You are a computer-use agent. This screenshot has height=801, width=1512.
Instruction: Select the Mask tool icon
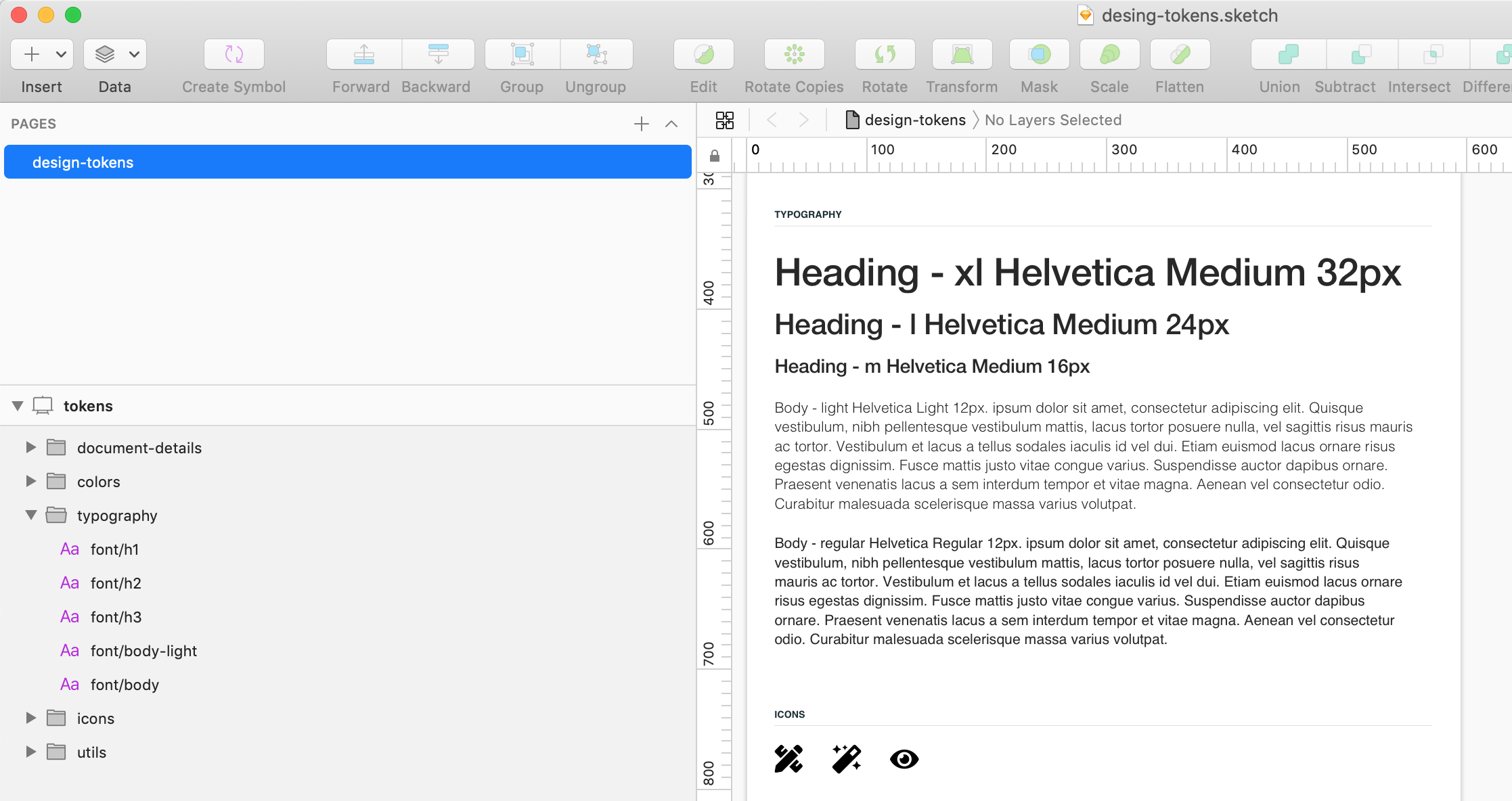(1039, 55)
